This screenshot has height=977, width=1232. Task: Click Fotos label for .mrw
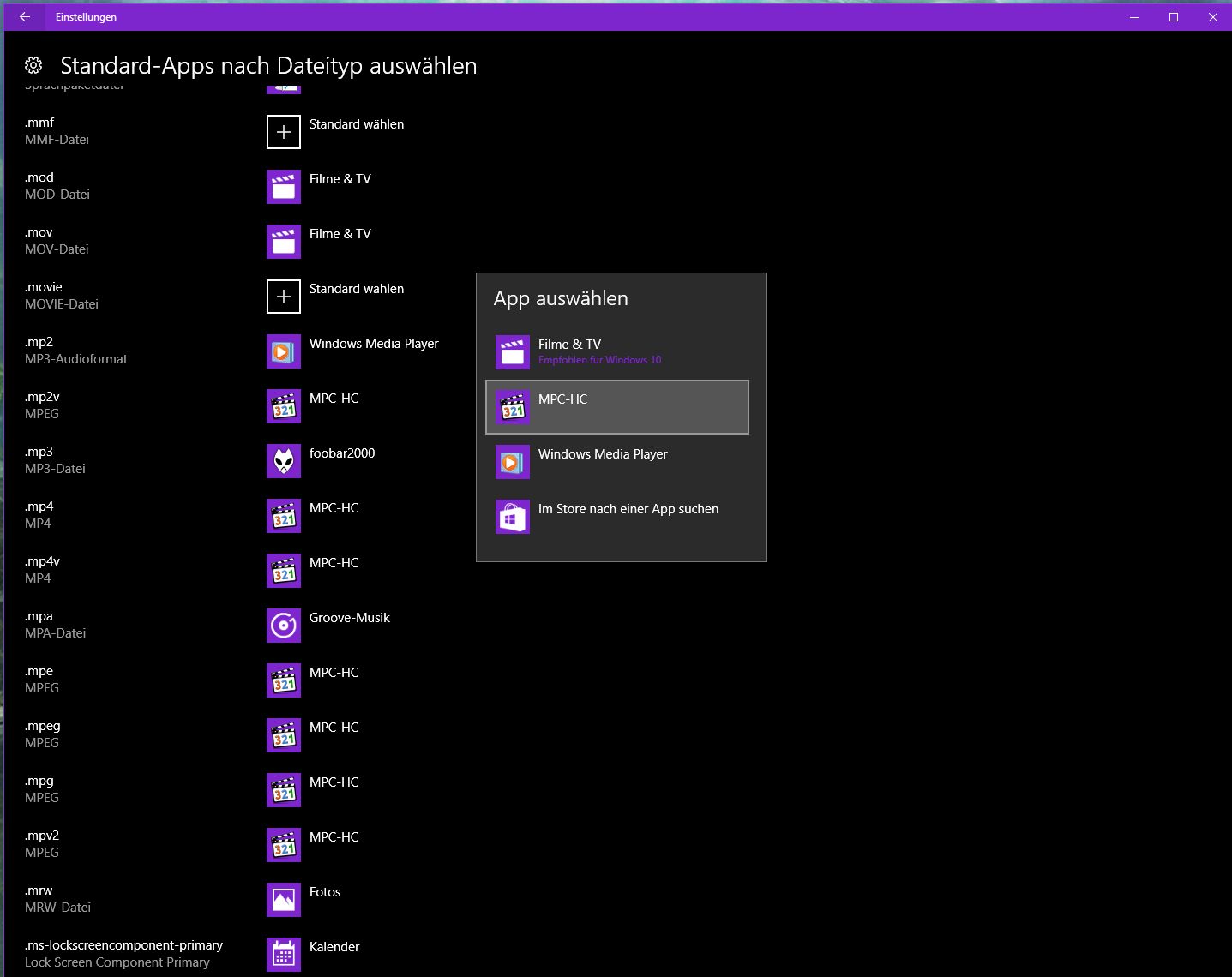325,892
